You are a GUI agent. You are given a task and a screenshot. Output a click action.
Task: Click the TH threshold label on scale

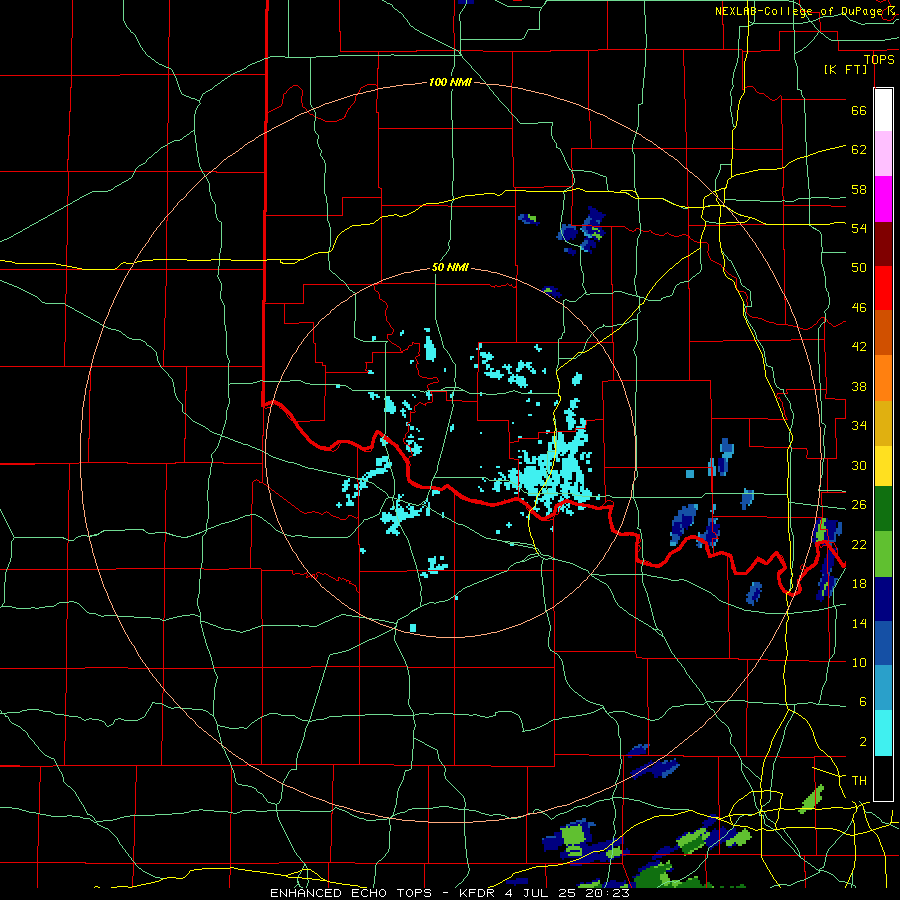(859, 781)
